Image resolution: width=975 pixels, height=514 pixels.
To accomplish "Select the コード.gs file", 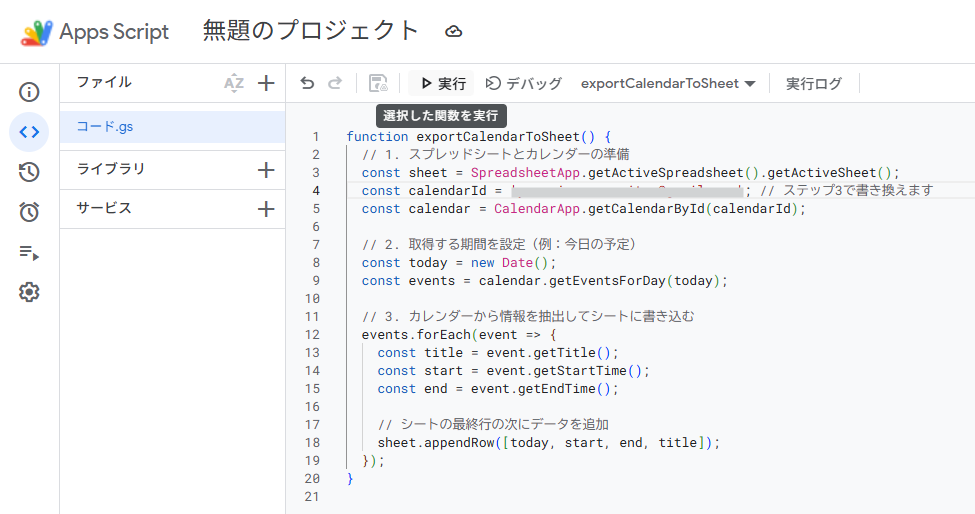I will coord(105,127).
